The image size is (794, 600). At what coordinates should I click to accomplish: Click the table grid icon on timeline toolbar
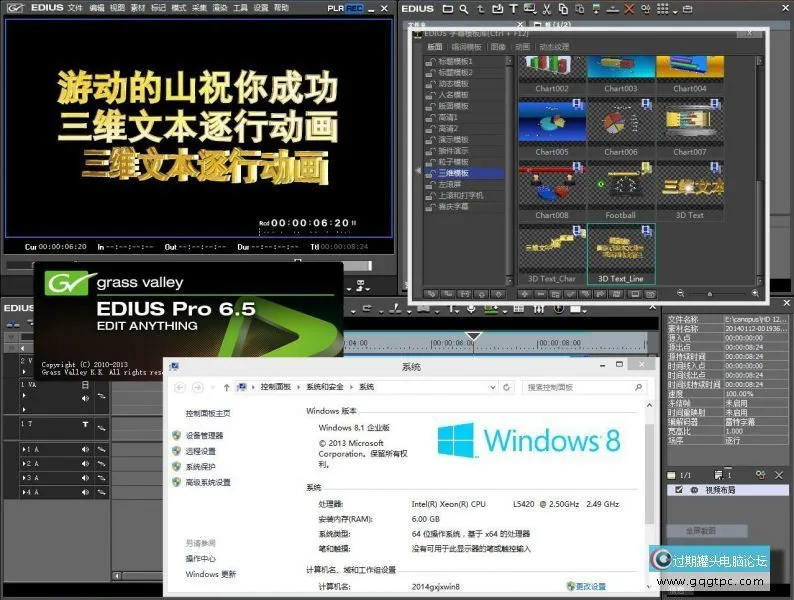pos(519,308)
